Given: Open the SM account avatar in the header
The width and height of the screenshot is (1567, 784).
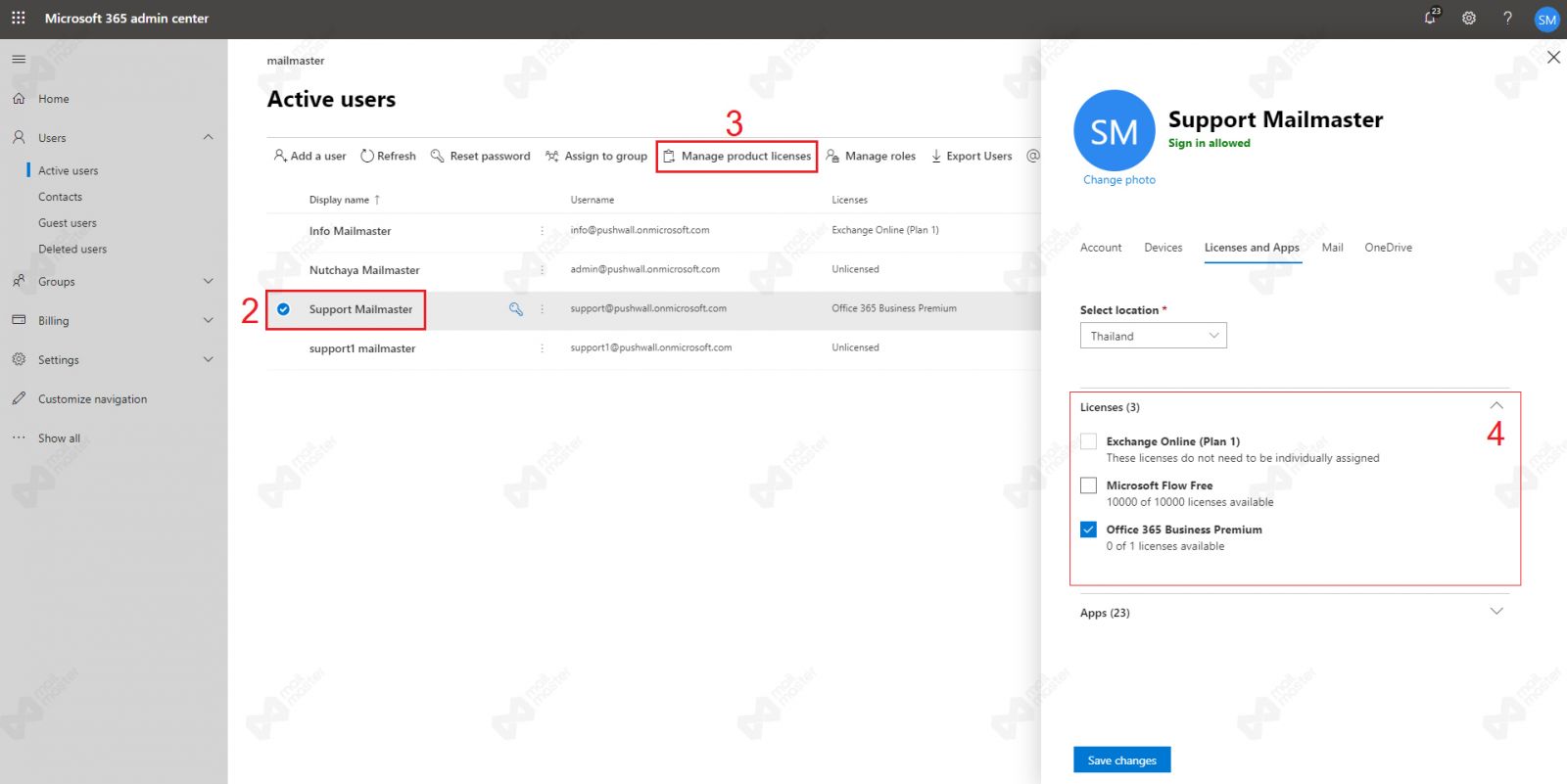Looking at the screenshot, I should [x=1546, y=19].
